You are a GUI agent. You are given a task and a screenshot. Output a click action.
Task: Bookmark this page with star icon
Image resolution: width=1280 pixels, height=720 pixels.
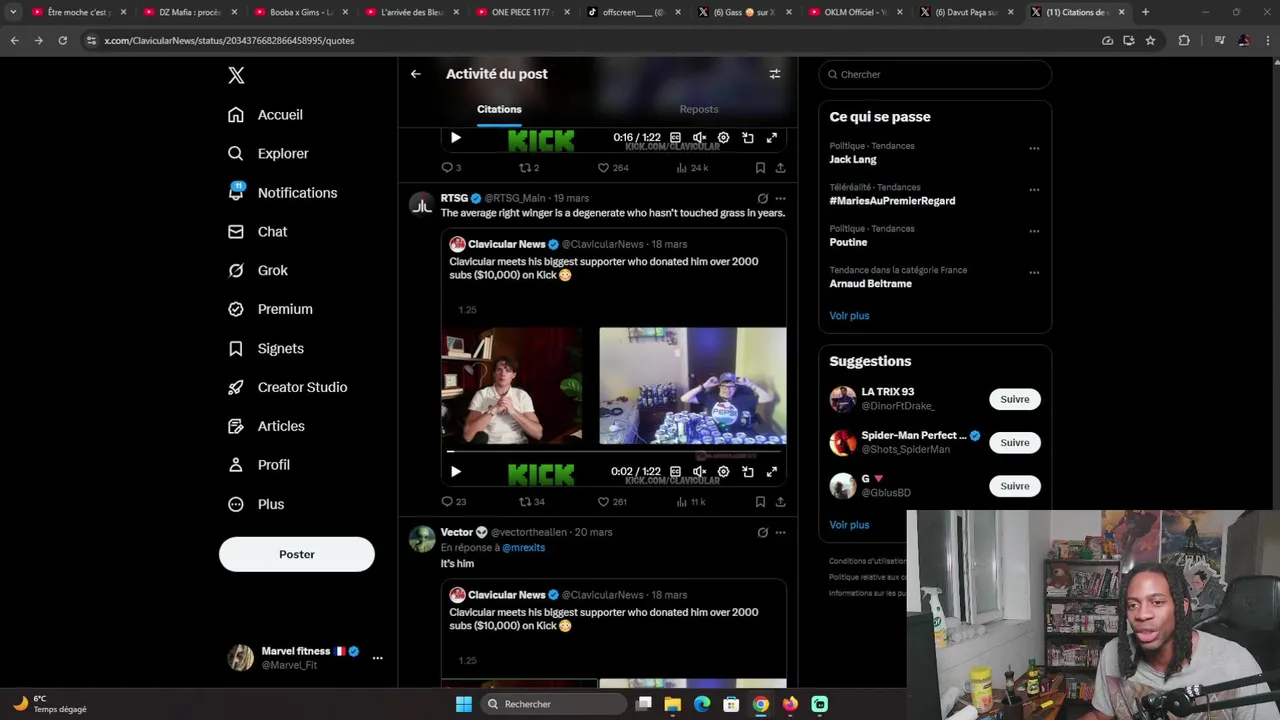point(1150,41)
